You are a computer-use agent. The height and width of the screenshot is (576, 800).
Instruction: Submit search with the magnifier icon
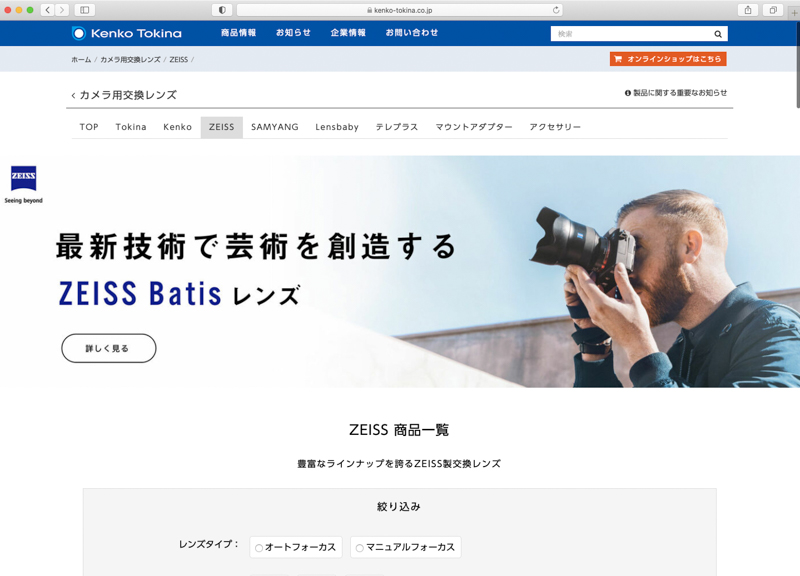(x=717, y=34)
